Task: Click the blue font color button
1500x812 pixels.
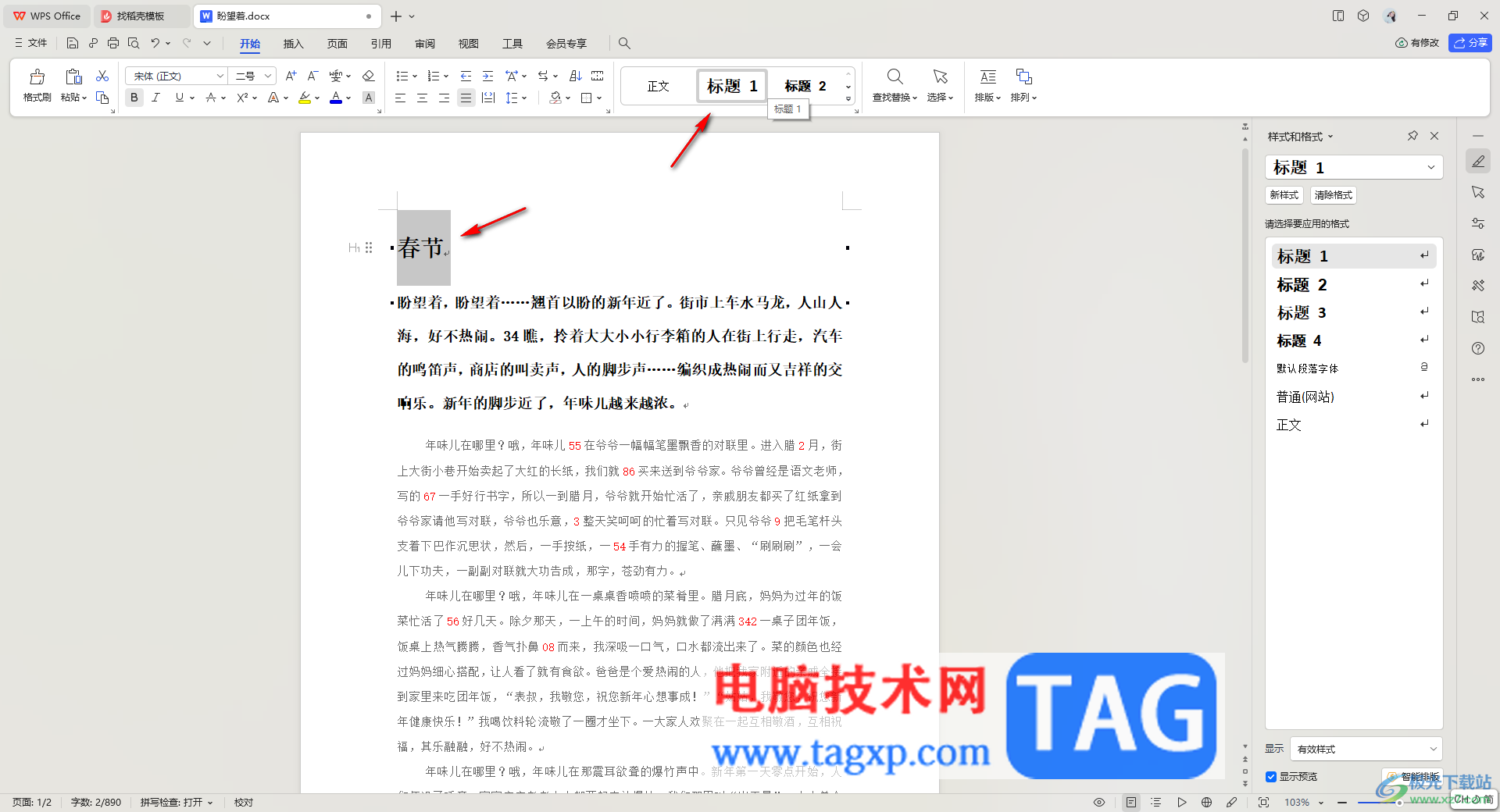Action: click(x=336, y=98)
